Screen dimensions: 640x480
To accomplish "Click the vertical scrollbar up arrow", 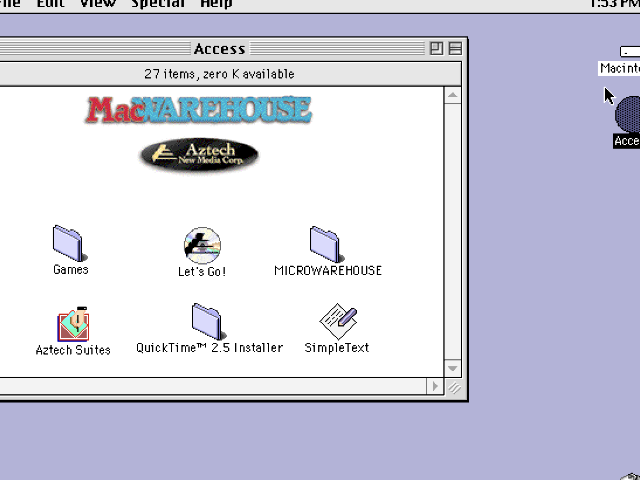I will (x=452, y=95).
